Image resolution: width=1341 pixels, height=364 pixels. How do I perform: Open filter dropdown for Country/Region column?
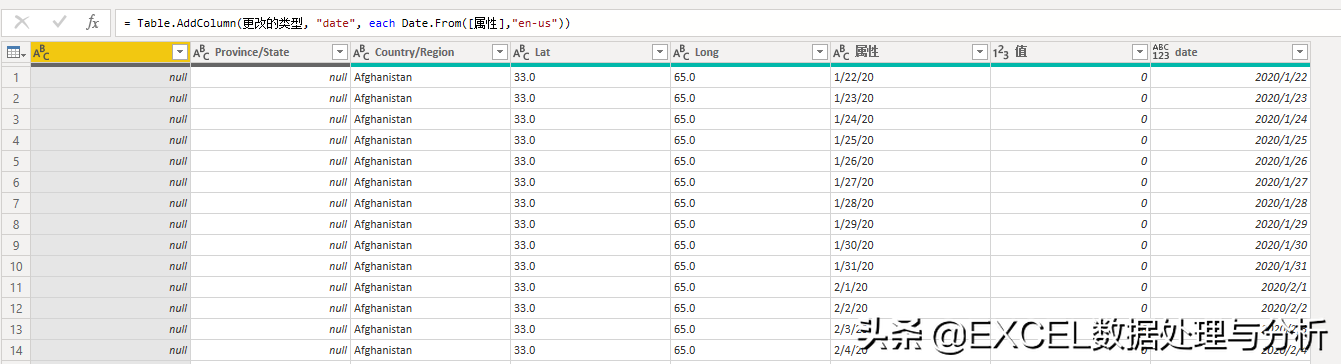click(499, 52)
